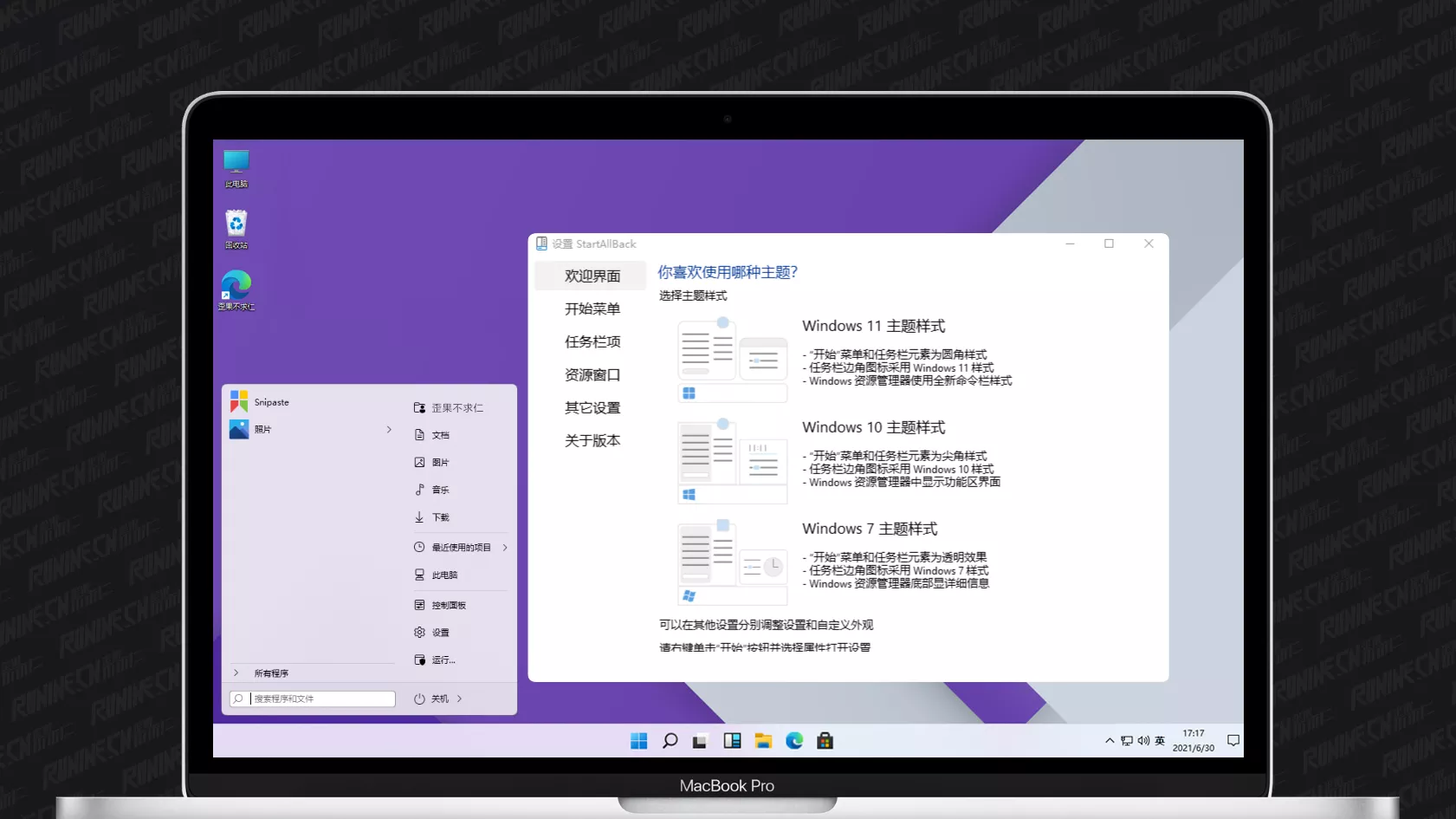This screenshot has height=819, width=1456.
Task: Switch to the 任务栏项 settings tab
Action: point(592,342)
